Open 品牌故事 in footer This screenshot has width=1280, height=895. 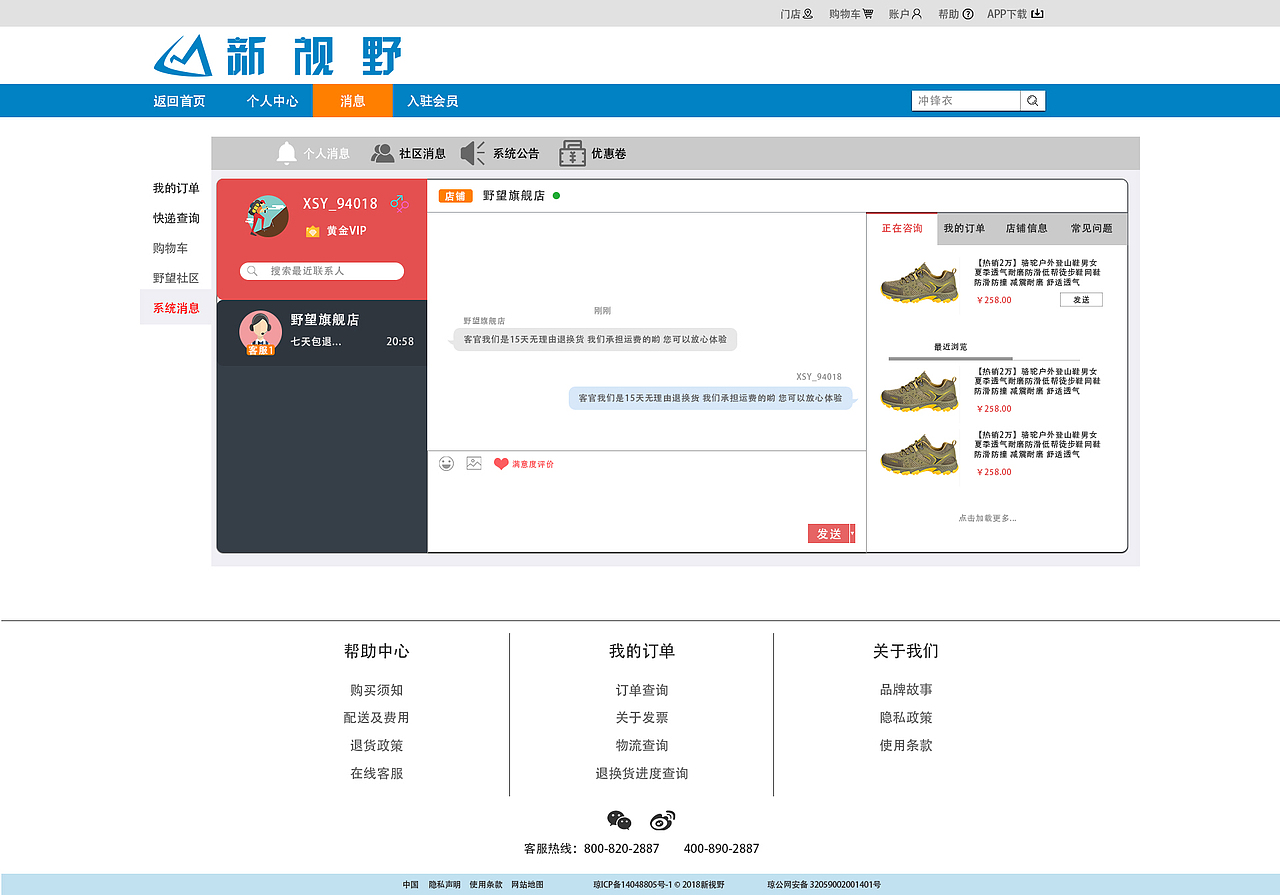pyautogui.click(x=906, y=690)
